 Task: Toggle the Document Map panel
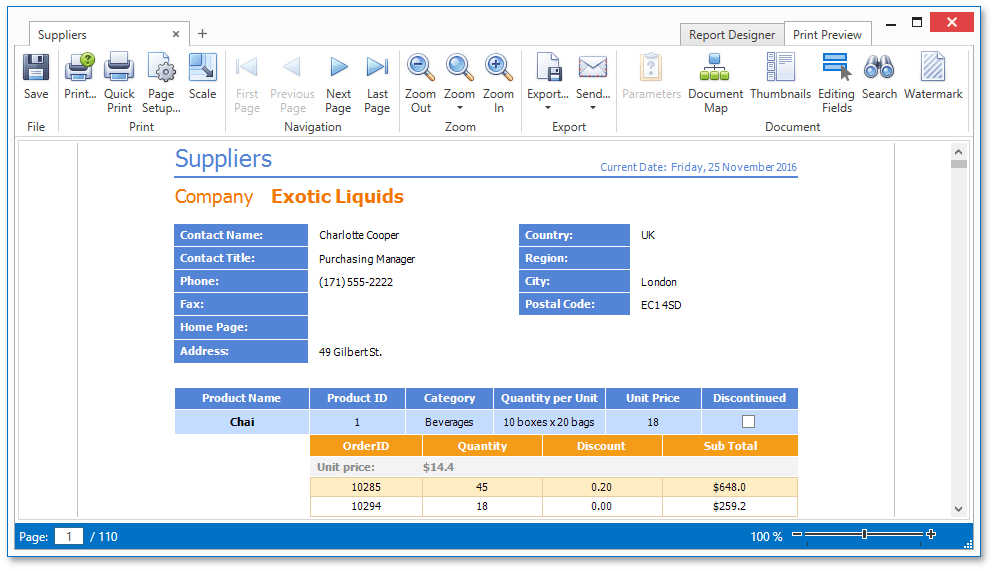715,68
